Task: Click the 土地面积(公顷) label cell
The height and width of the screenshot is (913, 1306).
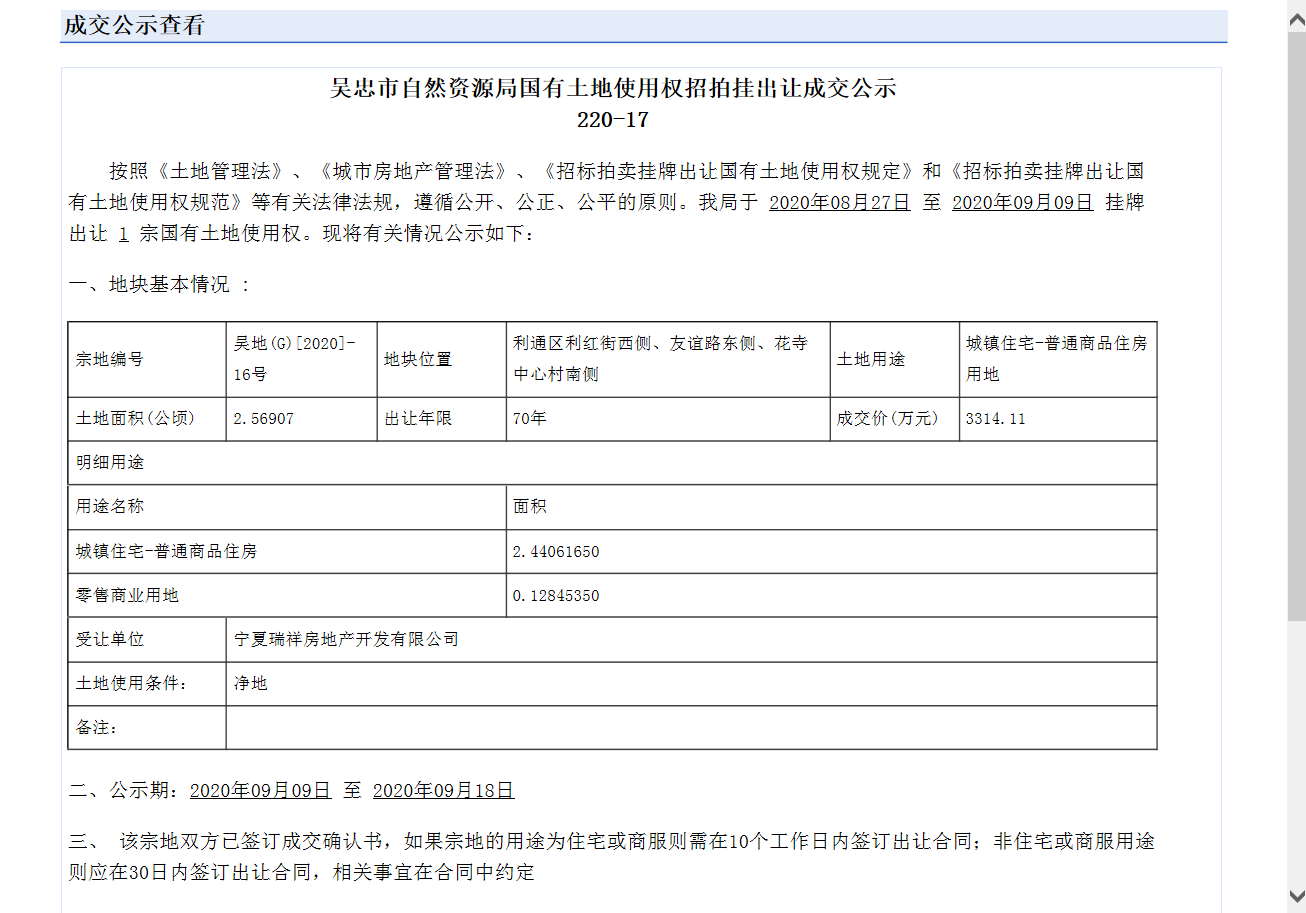Action: 147,419
